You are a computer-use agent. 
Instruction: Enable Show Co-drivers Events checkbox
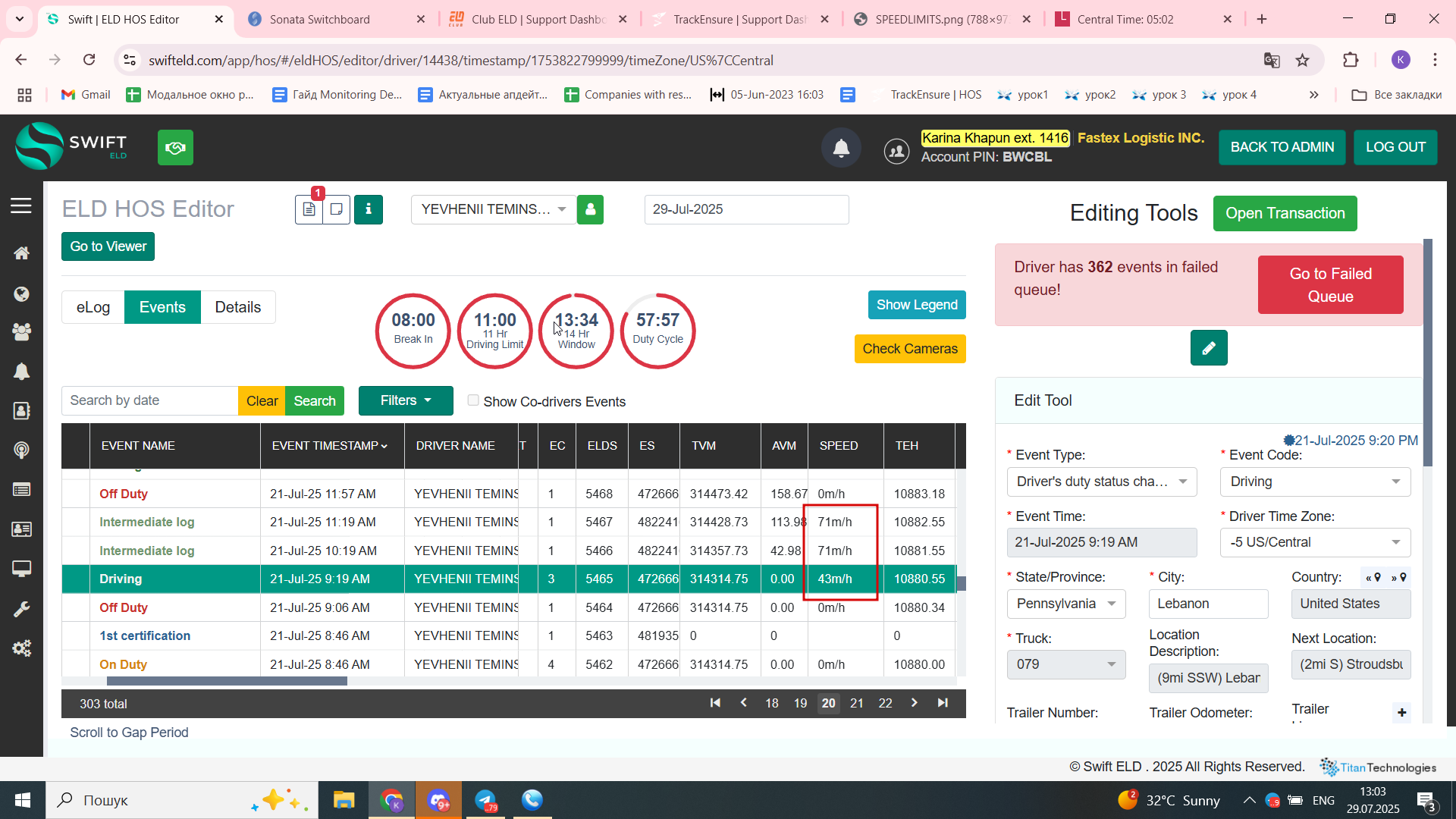coord(473,400)
